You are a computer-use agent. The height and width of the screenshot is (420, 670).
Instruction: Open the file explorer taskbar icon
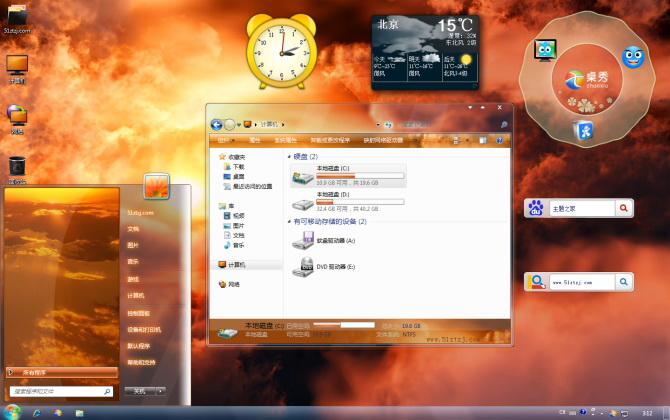(x=79, y=413)
